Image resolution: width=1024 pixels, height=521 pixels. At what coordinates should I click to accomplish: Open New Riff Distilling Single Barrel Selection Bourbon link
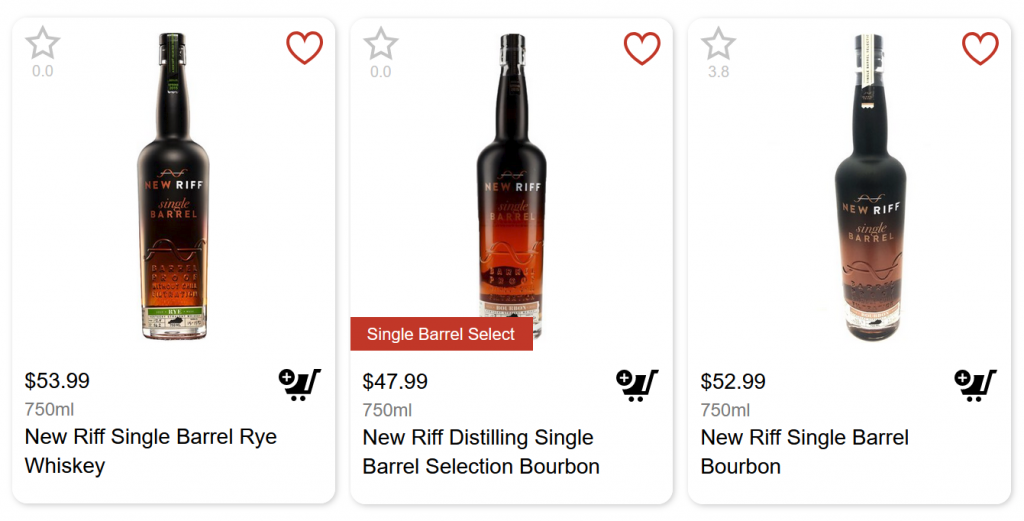coord(480,451)
